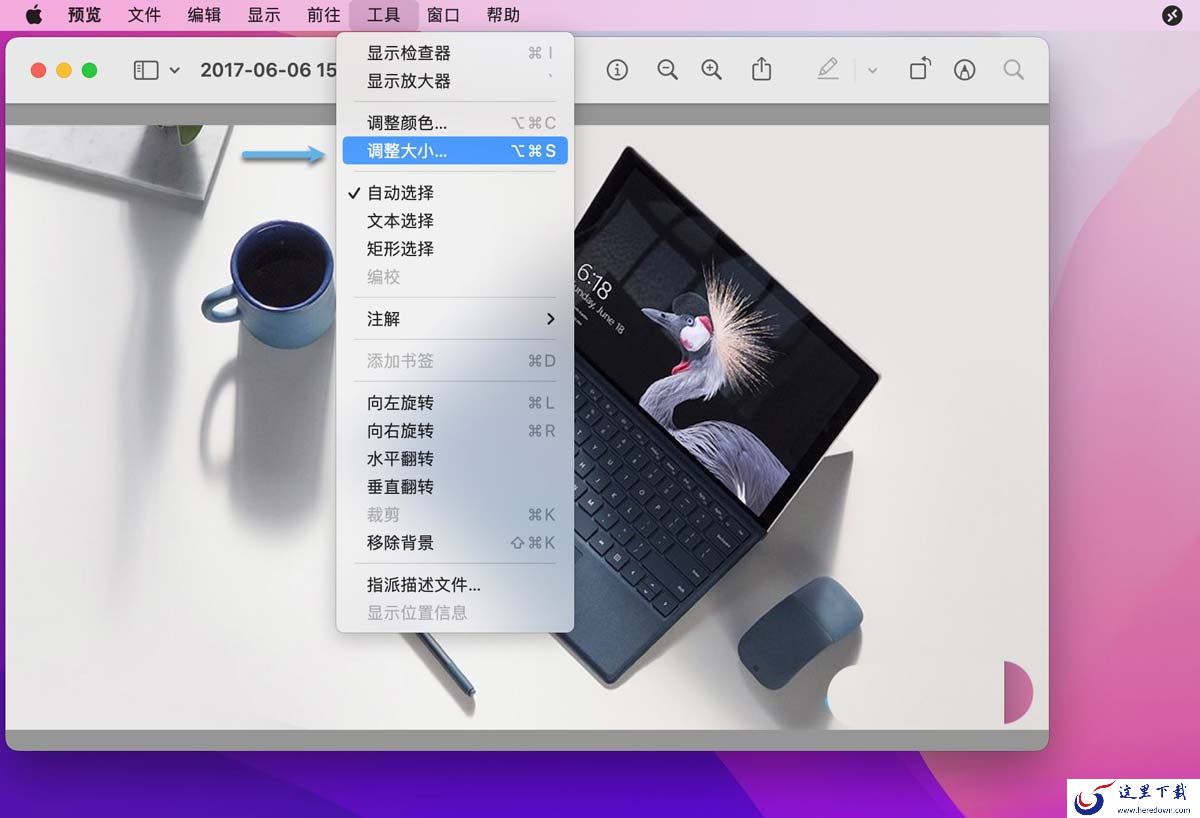Screen dimensions: 1200x818
Task: Open the 编辑 menu
Action: coord(204,15)
